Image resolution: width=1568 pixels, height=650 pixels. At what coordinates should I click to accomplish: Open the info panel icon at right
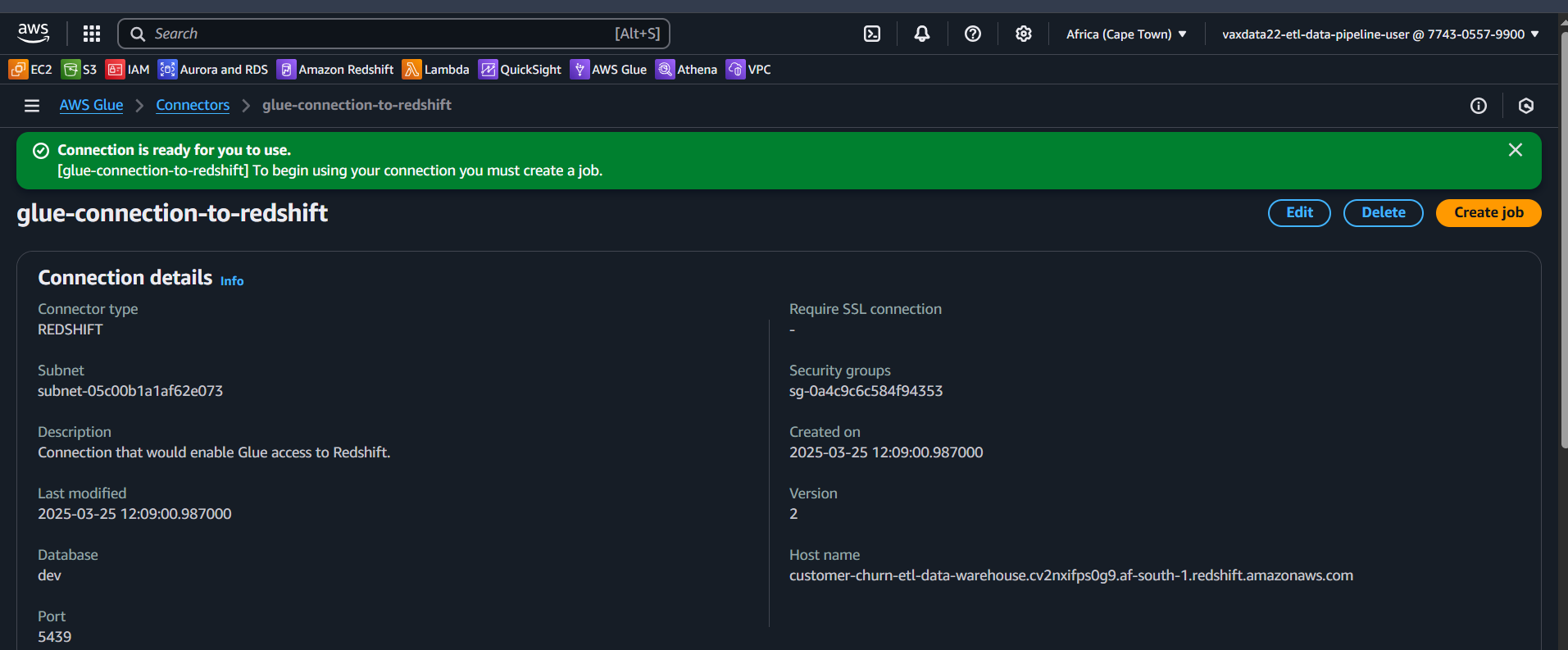1479,106
